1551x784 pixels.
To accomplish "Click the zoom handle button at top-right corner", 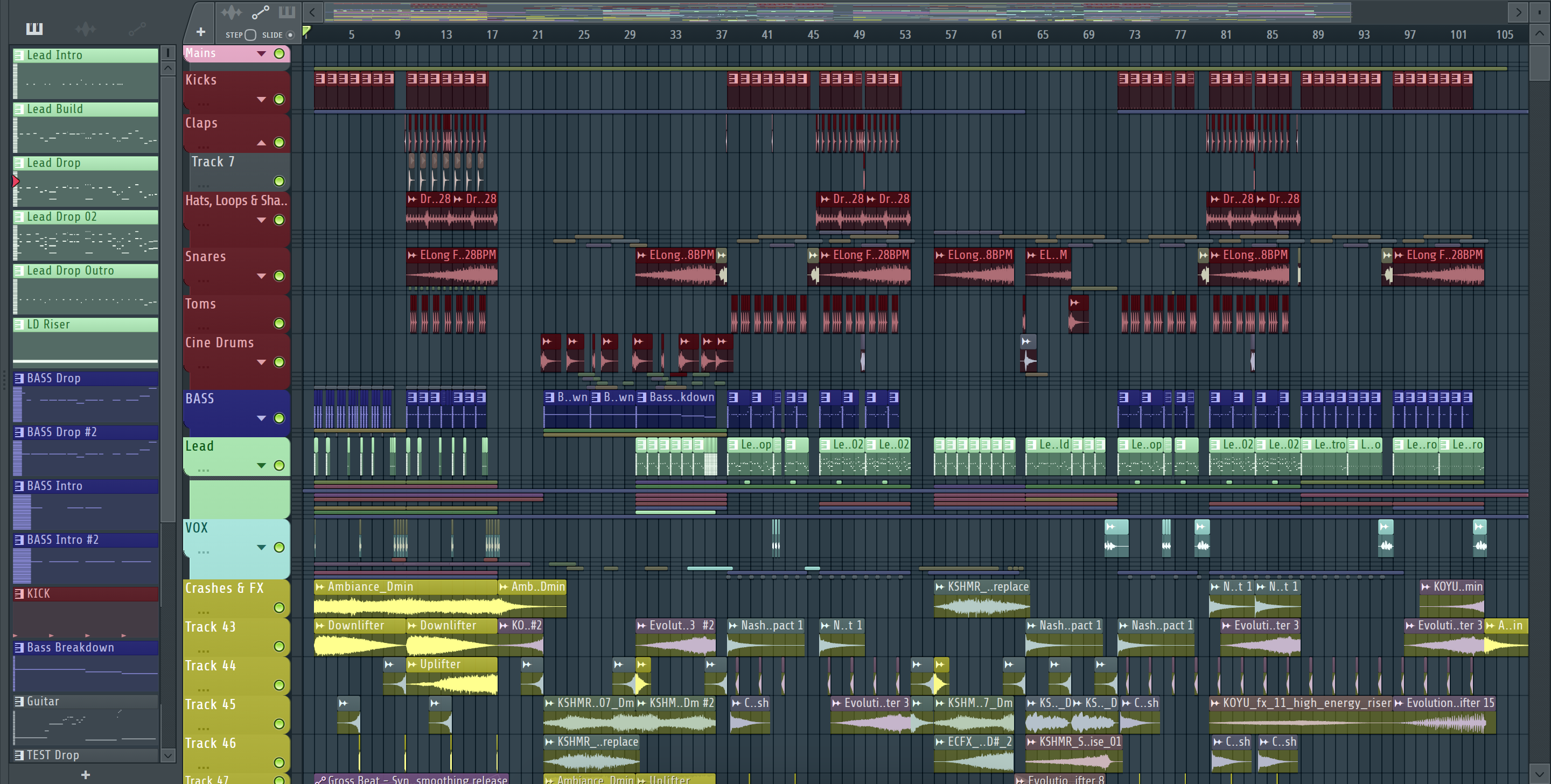I will click(x=1540, y=11).
